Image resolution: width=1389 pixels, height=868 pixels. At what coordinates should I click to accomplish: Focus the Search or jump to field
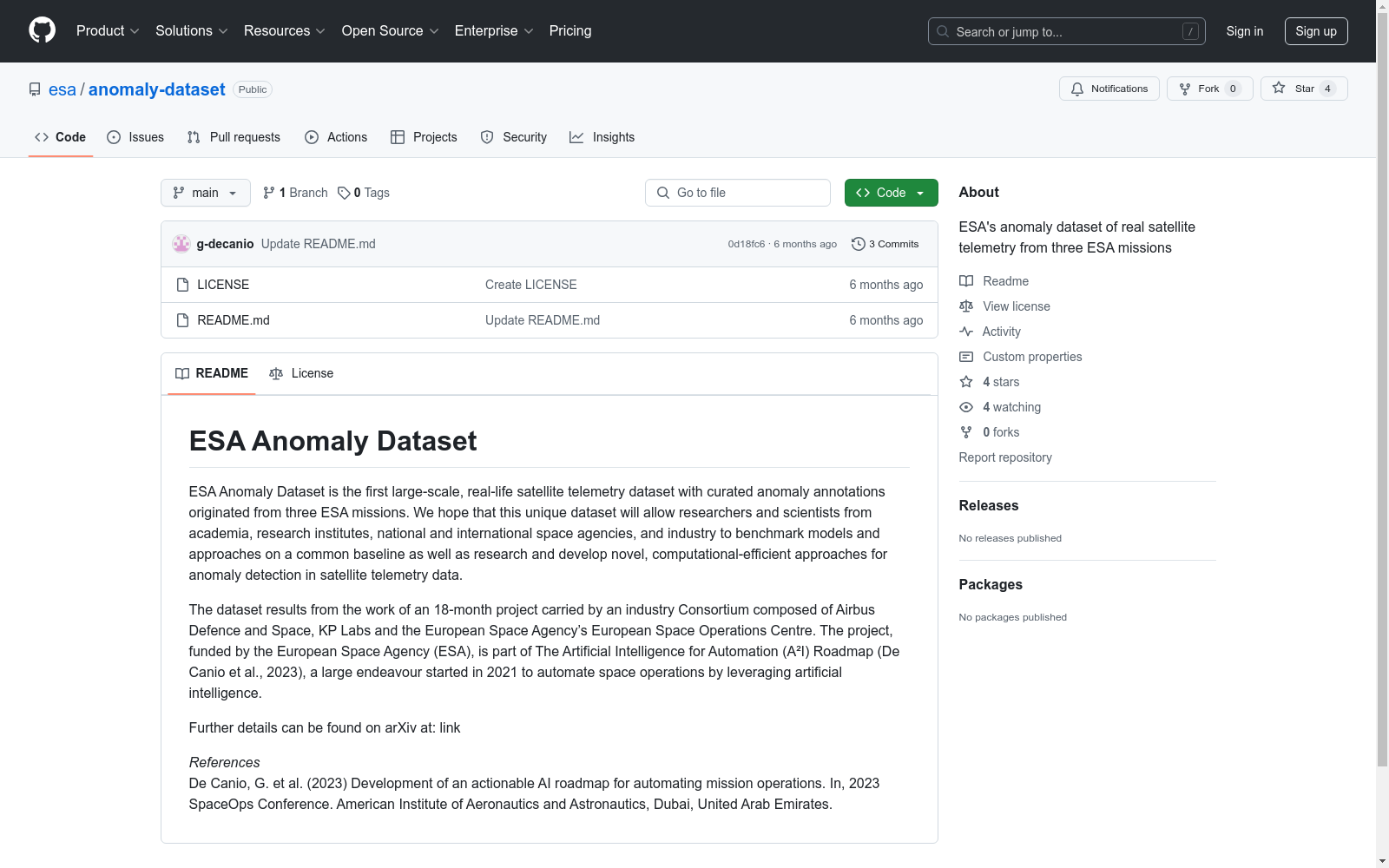1067,31
